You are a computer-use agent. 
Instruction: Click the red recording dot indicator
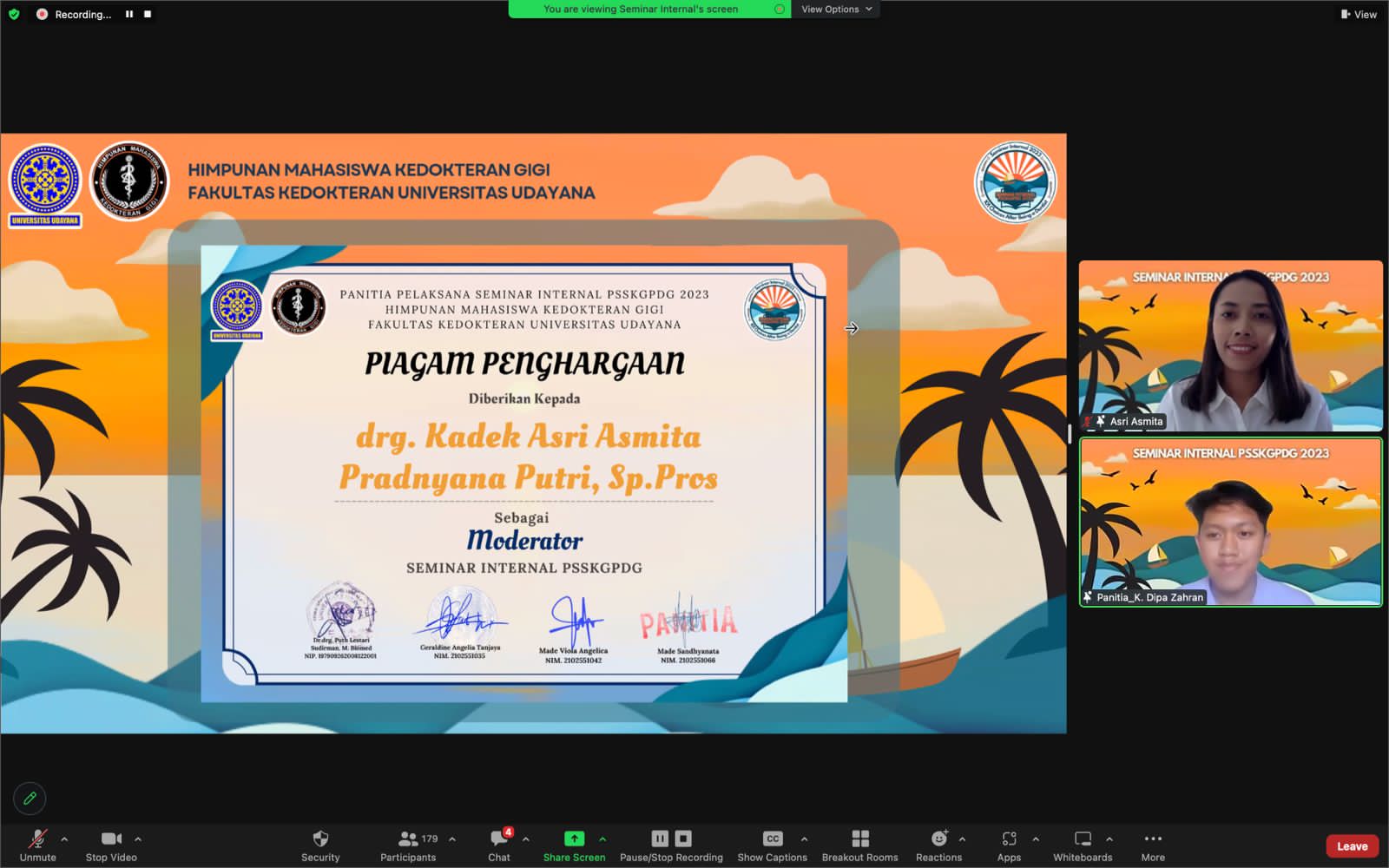(x=41, y=14)
